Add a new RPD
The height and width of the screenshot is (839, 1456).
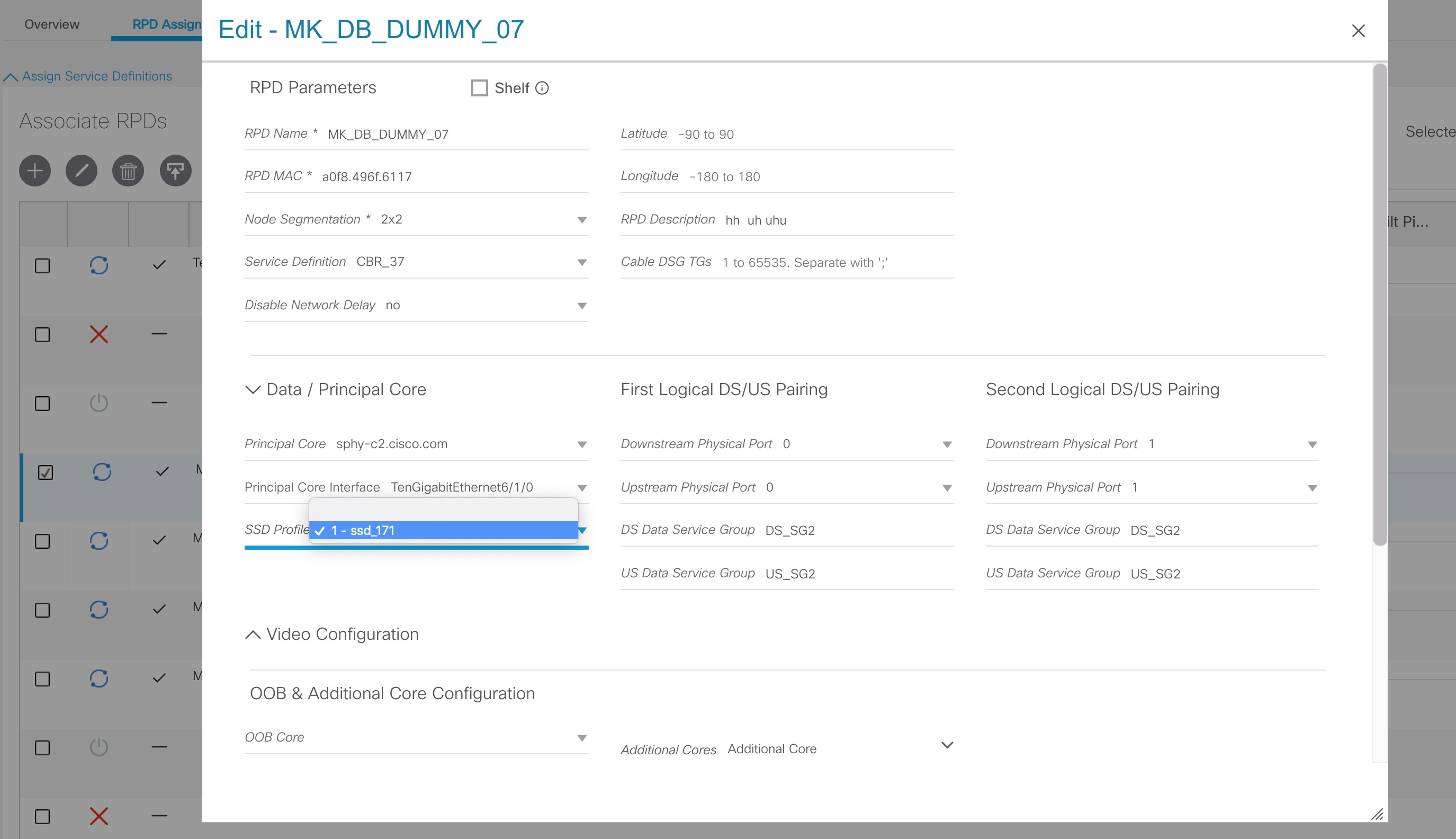tap(34, 171)
